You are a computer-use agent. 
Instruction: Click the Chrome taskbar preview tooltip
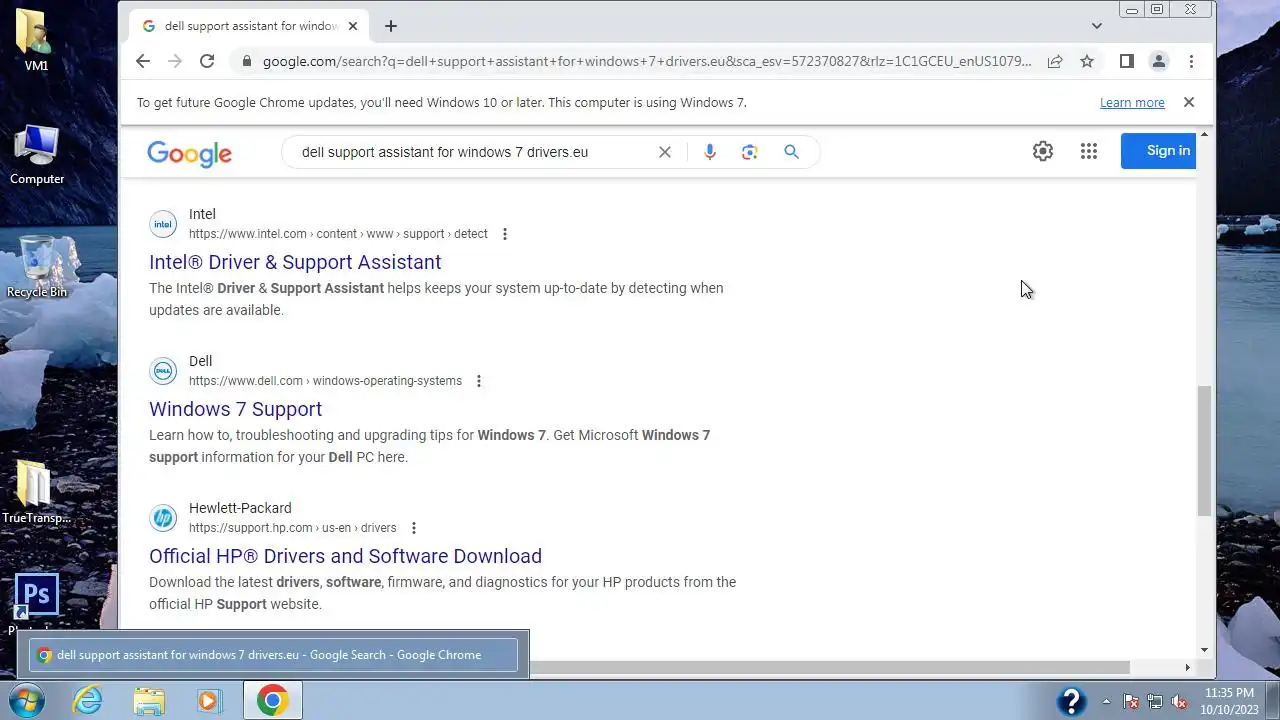[273, 655]
